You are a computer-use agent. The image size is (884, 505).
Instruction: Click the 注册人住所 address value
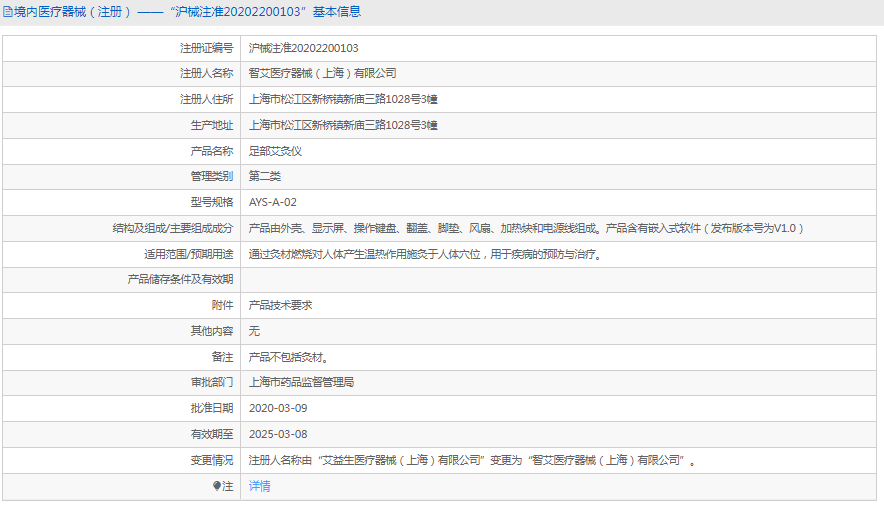tap(343, 99)
